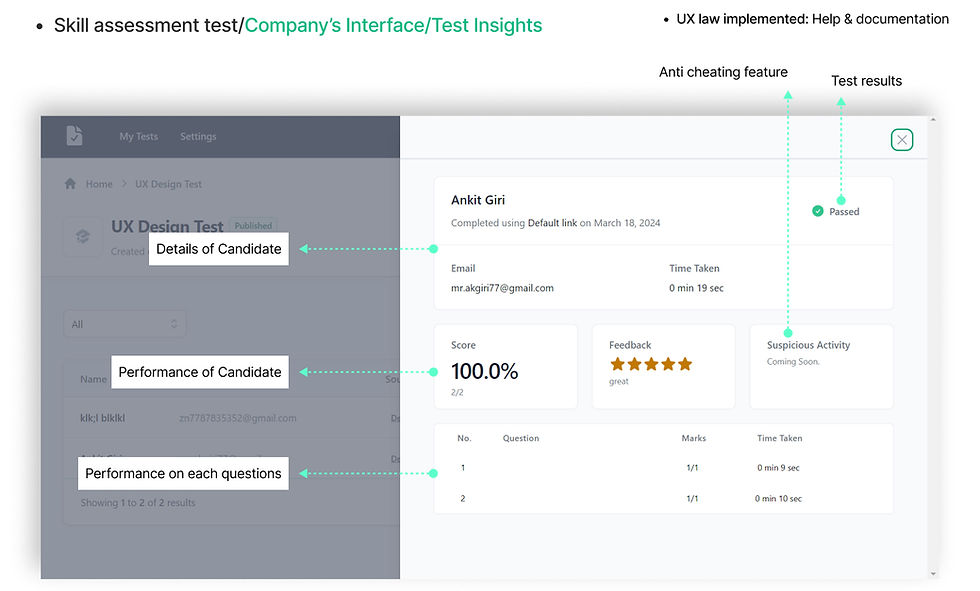Click the green Passed checkmark icon
The height and width of the screenshot is (591, 980).
818,211
